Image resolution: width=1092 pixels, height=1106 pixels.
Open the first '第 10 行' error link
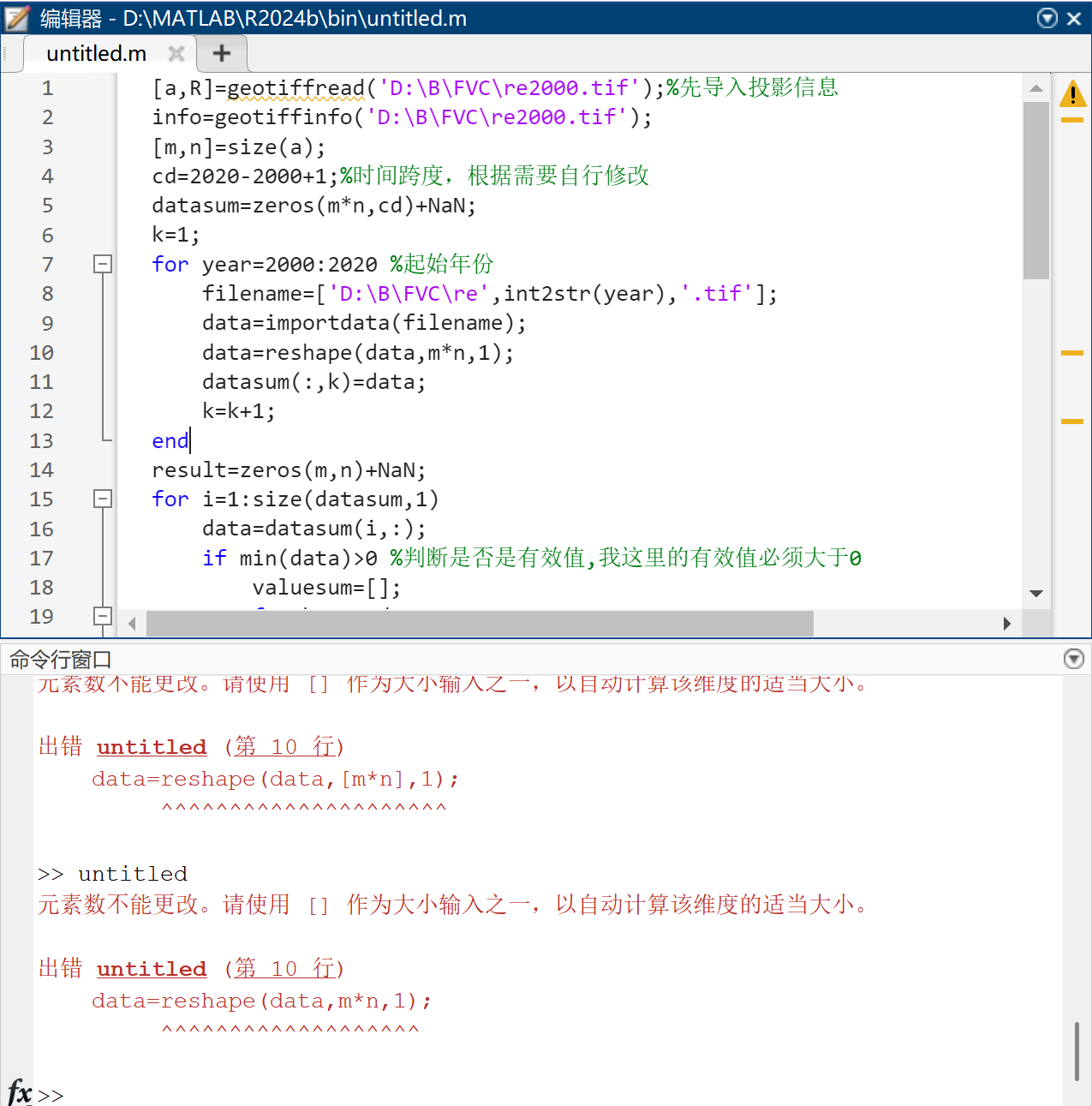[285, 747]
